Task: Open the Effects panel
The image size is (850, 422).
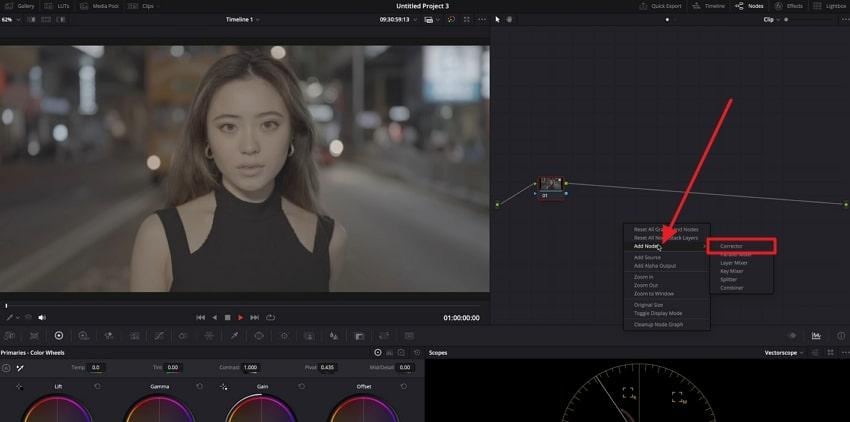Action: 789,6
